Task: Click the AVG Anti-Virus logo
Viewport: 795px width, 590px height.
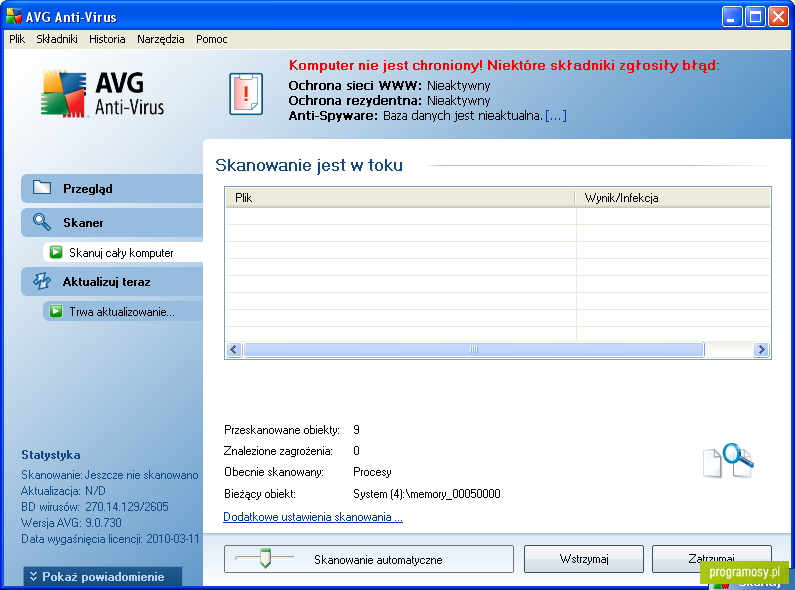Action: click(102, 94)
